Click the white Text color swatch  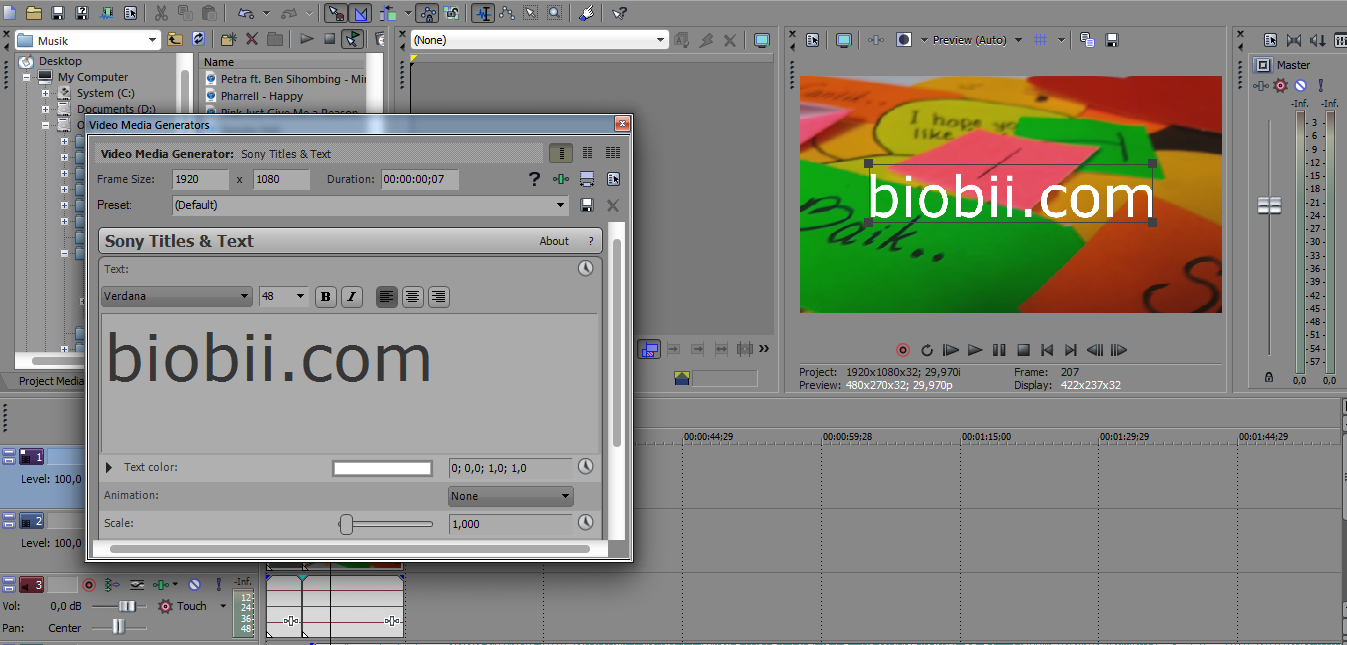[x=382, y=468]
